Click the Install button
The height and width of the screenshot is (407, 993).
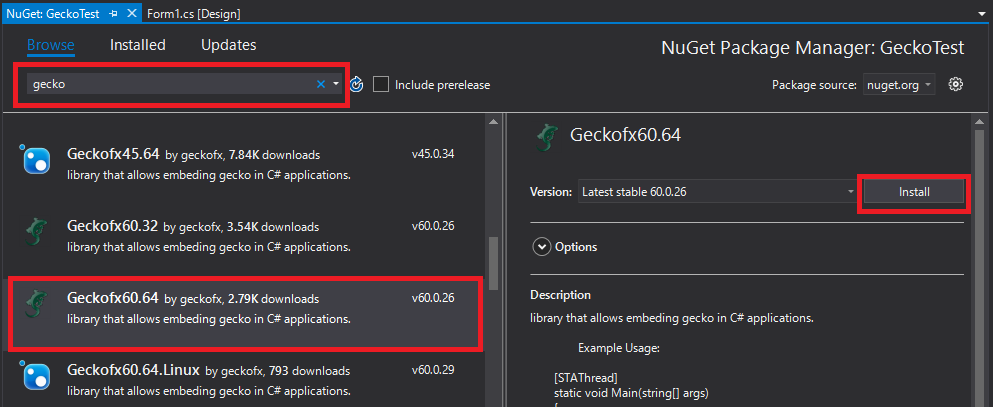[914, 192]
